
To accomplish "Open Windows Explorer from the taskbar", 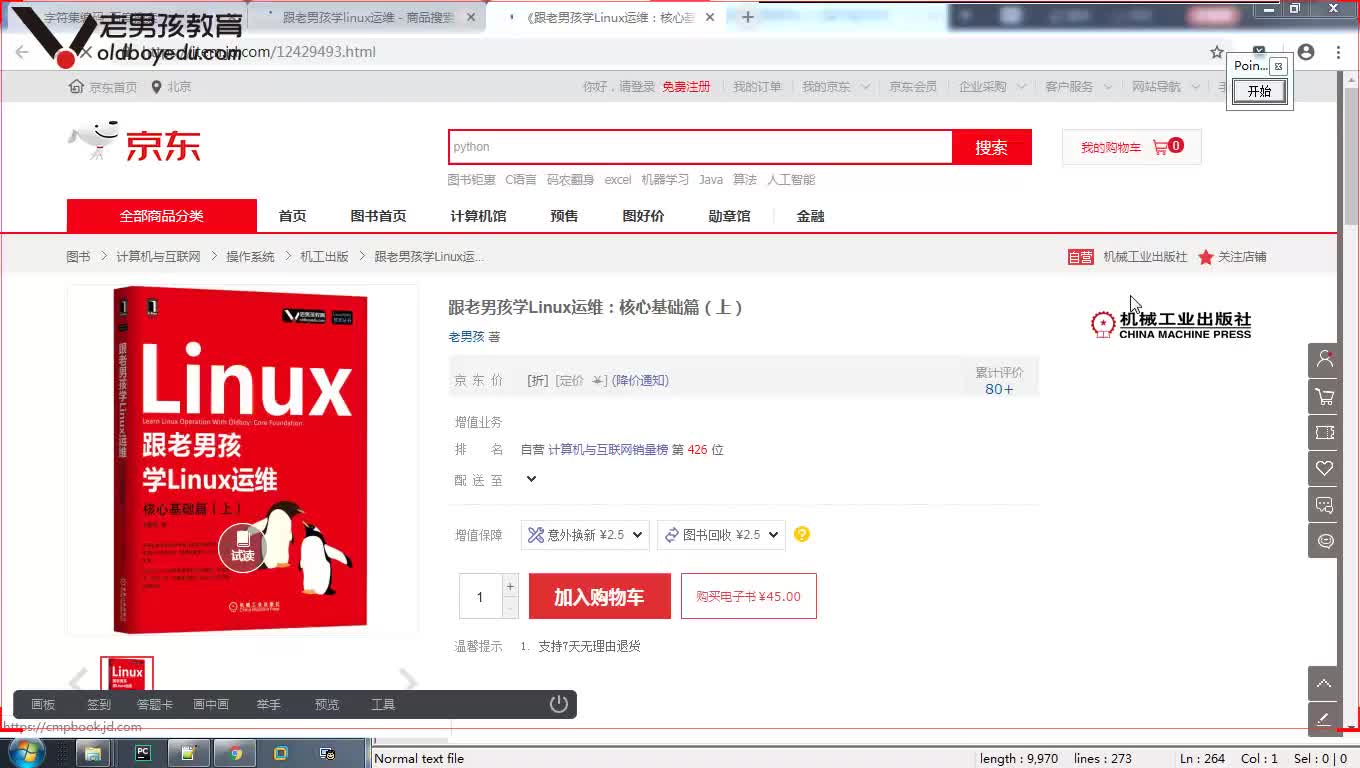I will tap(92, 753).
